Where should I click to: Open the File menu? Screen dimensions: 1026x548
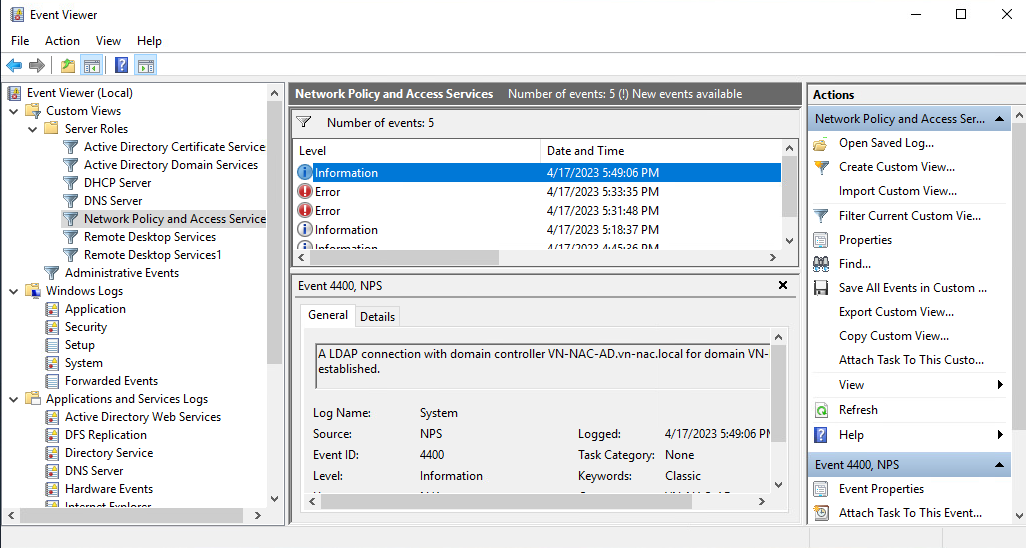[x=20, y=41]
